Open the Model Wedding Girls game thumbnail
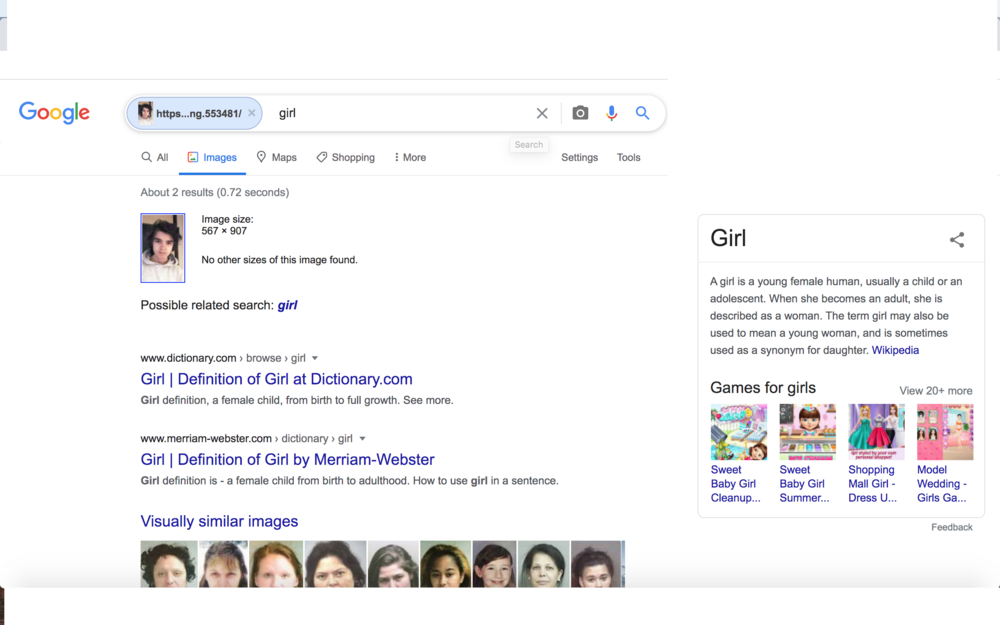Viewport: 1000px width, 625px height. (945, 432)
